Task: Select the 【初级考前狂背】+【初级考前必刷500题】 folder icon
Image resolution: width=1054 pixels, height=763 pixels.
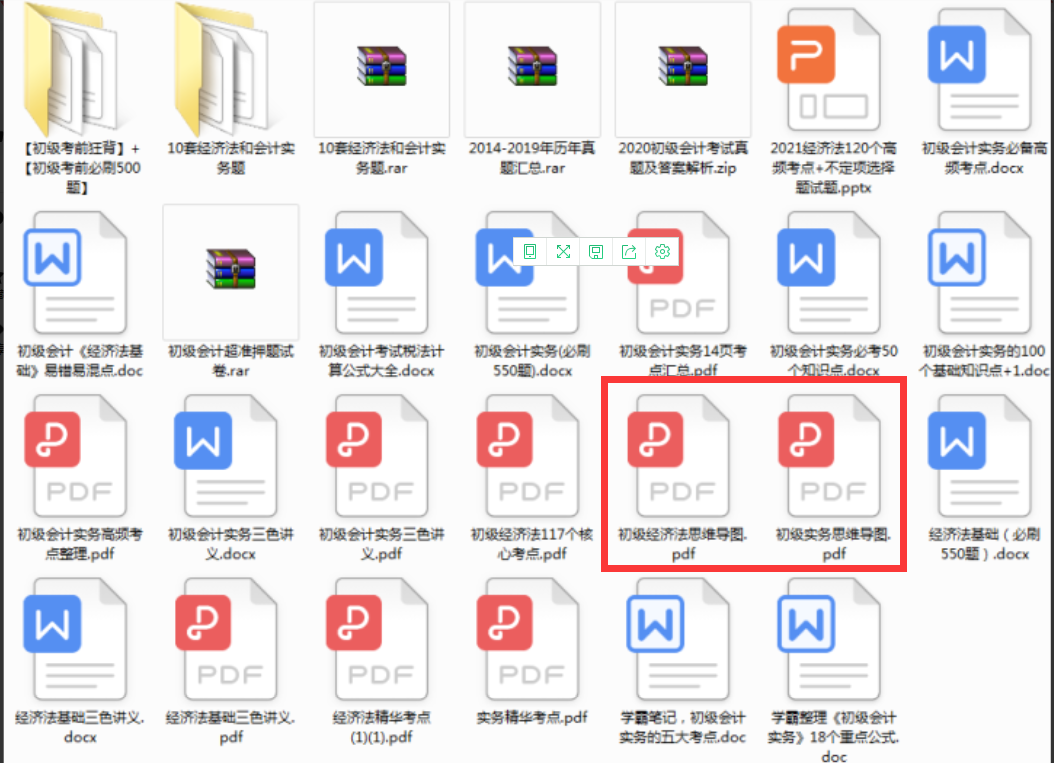Action: click(71, 69)
